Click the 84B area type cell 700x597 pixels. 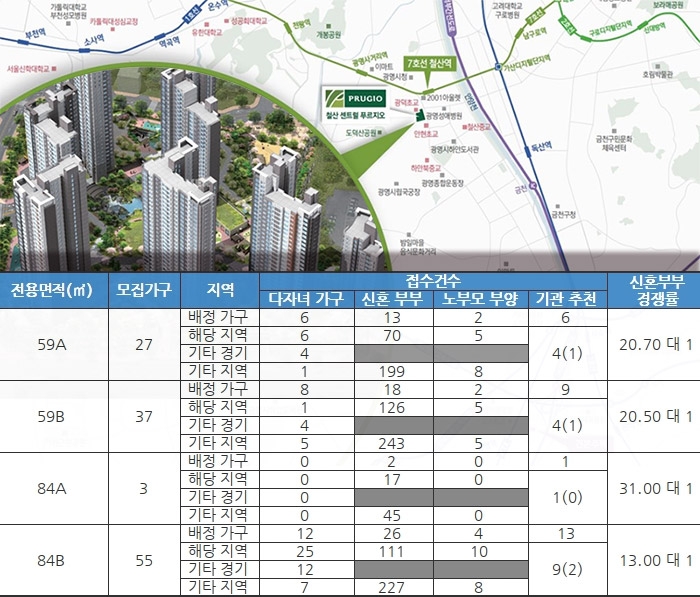51,560
